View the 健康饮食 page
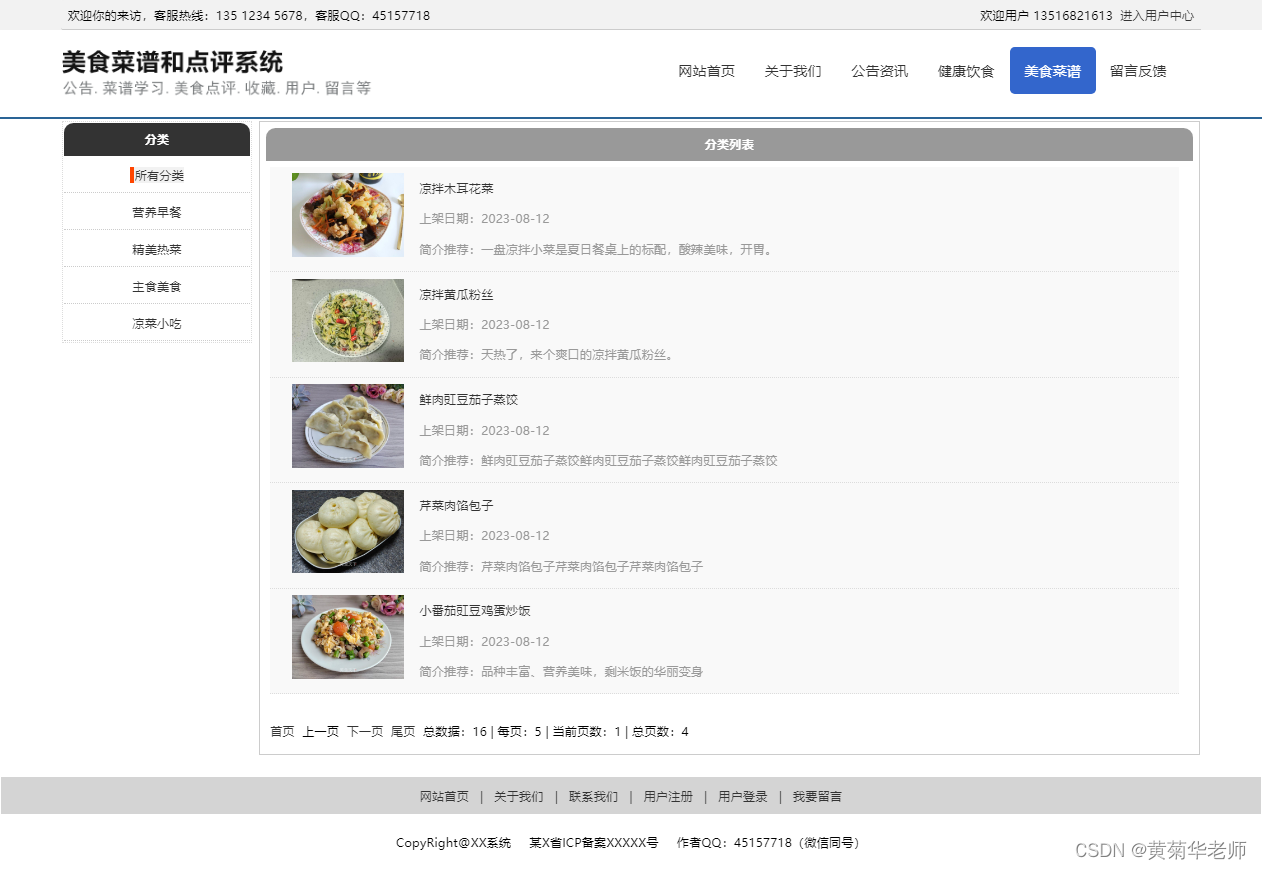Image resolution: width=1262 pixels, height=870 pixels. click(x=965, y=71)
